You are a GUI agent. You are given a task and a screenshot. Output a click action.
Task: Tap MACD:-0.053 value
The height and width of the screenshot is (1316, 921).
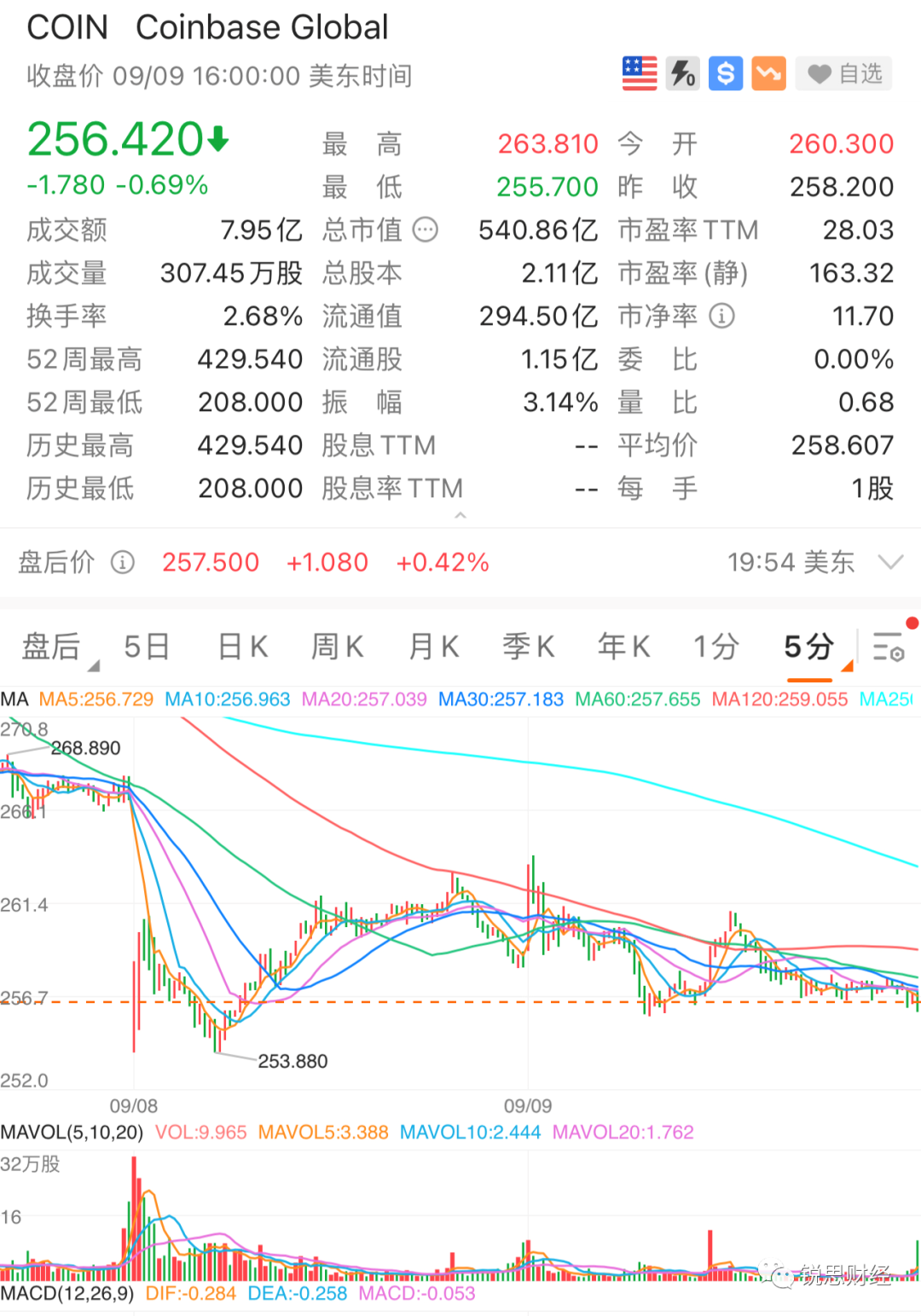417,1293
